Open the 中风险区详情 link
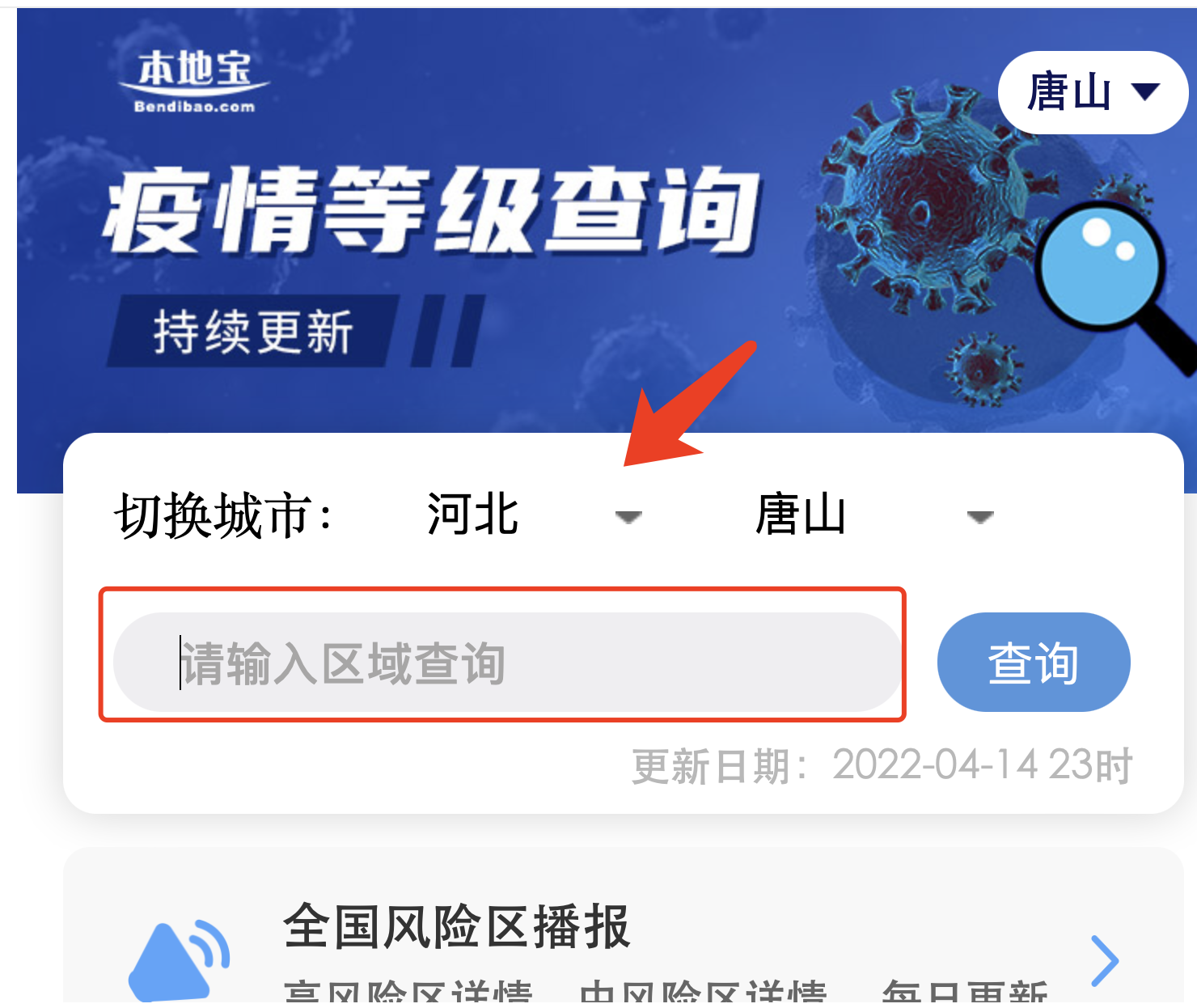The width and height of the screenshot is (1197, 1008). click(x=703, y=993)
